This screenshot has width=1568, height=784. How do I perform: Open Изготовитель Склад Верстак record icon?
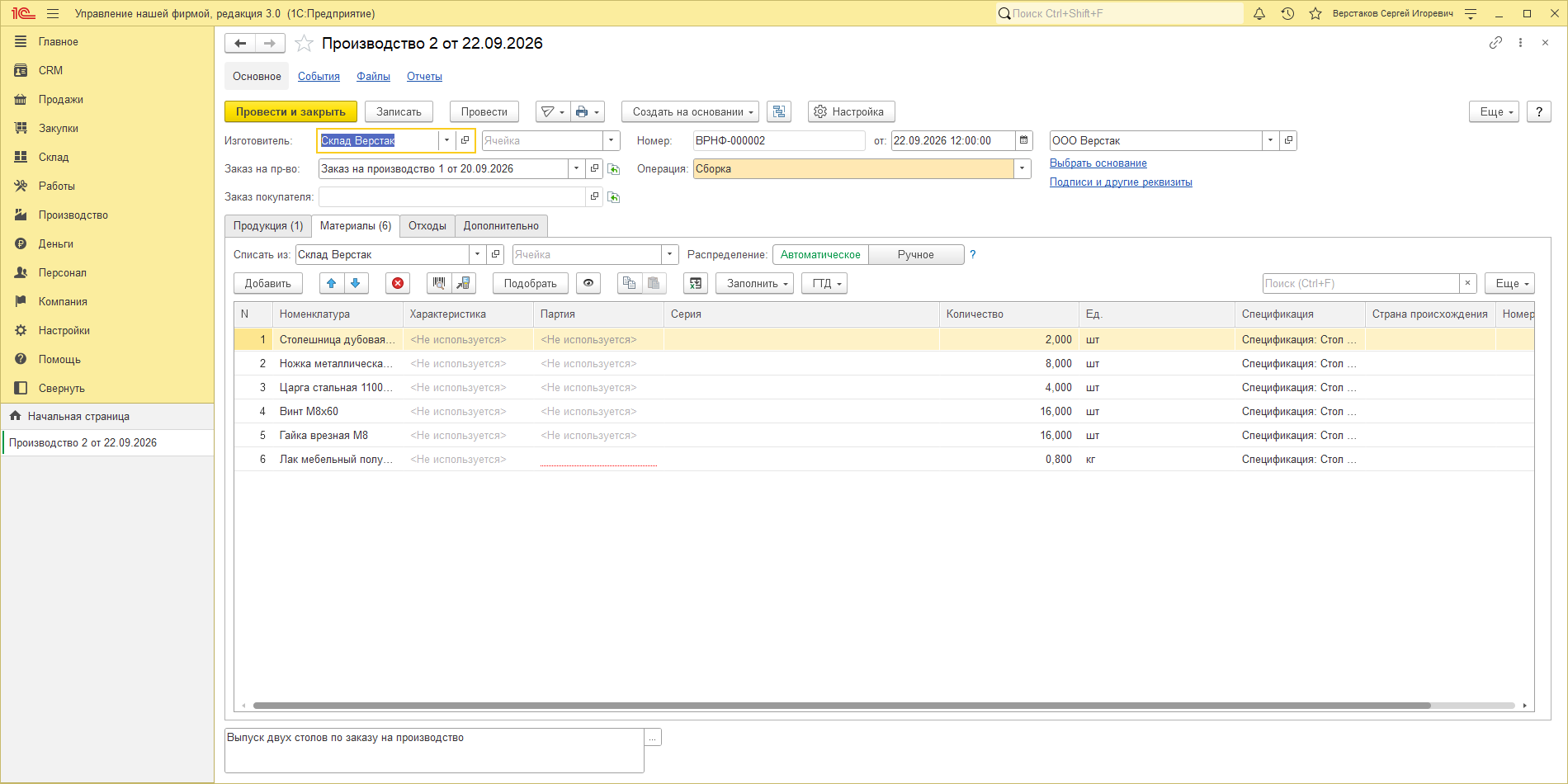[x=465, y=140]
